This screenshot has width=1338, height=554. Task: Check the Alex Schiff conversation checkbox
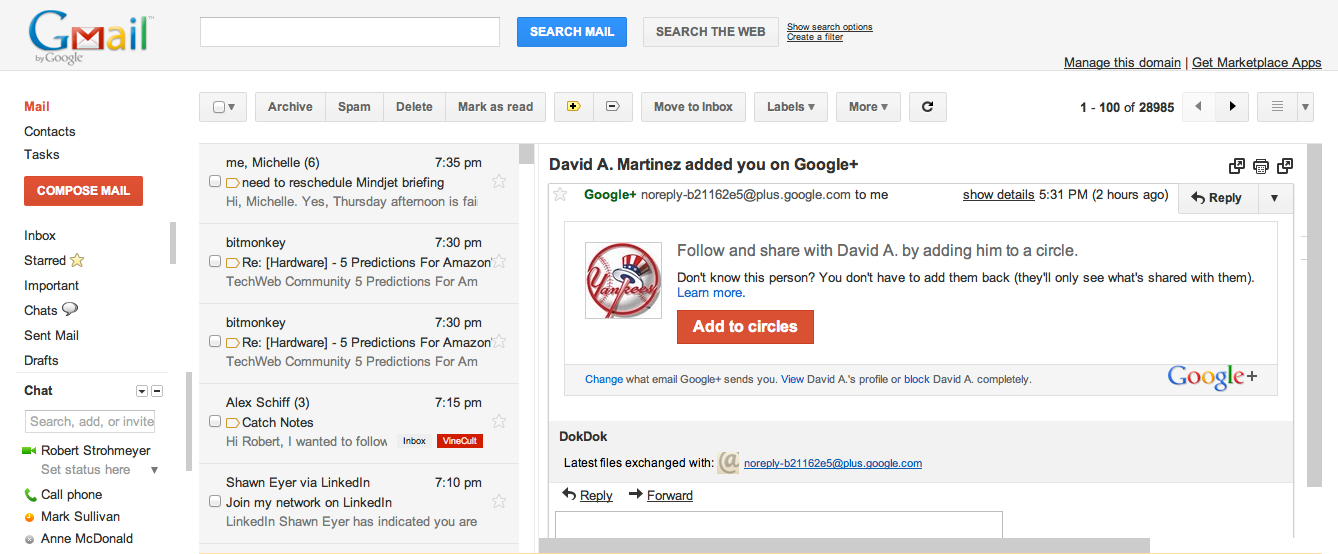click(x=214, y=422)
